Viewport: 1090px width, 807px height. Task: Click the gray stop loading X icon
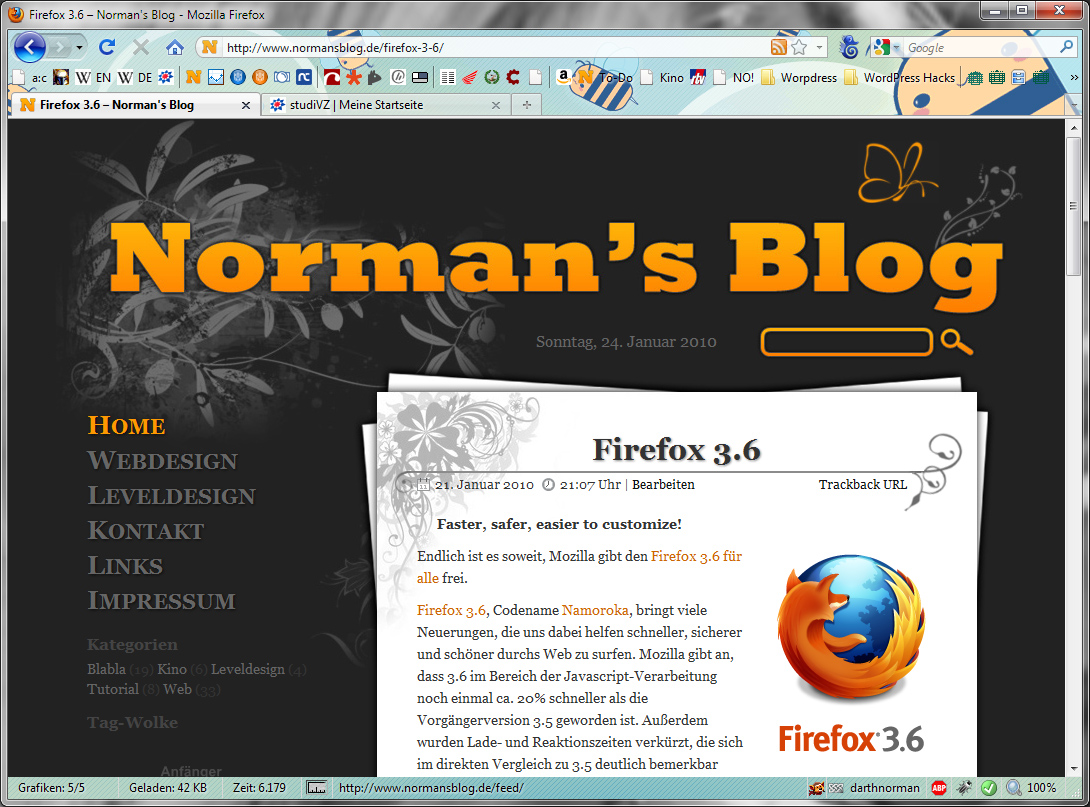pyautogui.click(x=141, y=47)
